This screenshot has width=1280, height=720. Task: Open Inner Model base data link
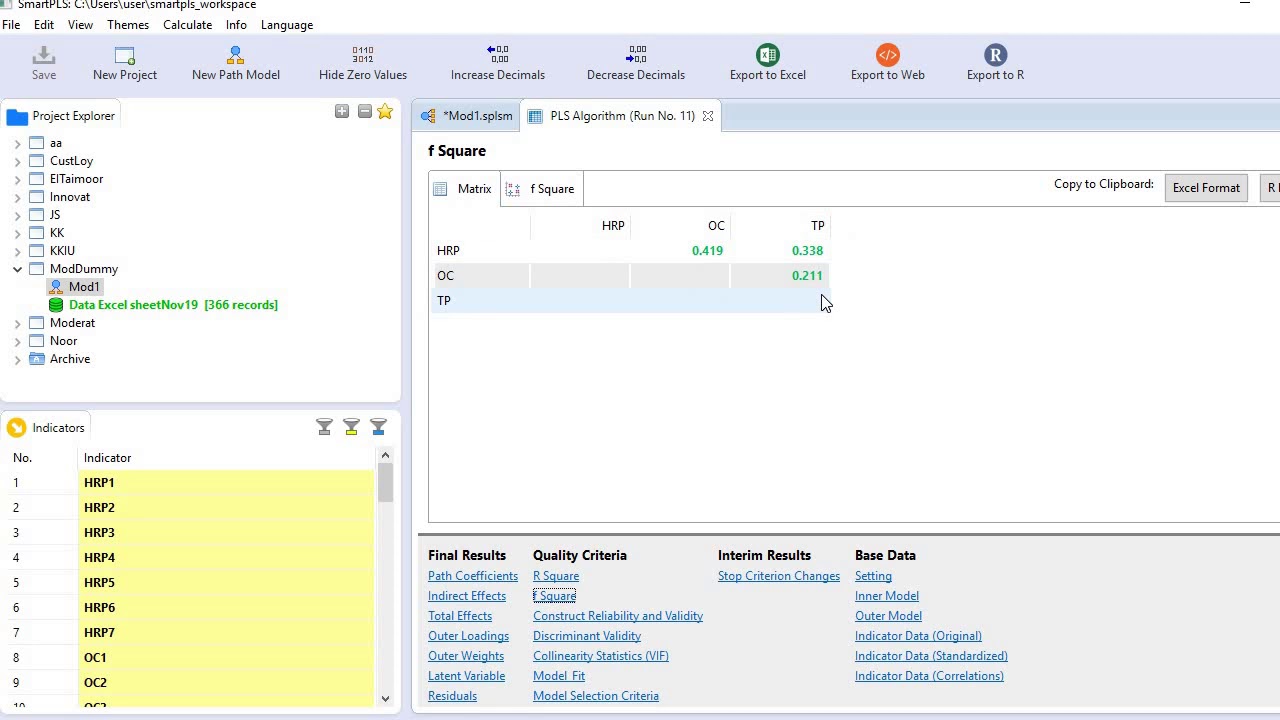tap(887, 596)
